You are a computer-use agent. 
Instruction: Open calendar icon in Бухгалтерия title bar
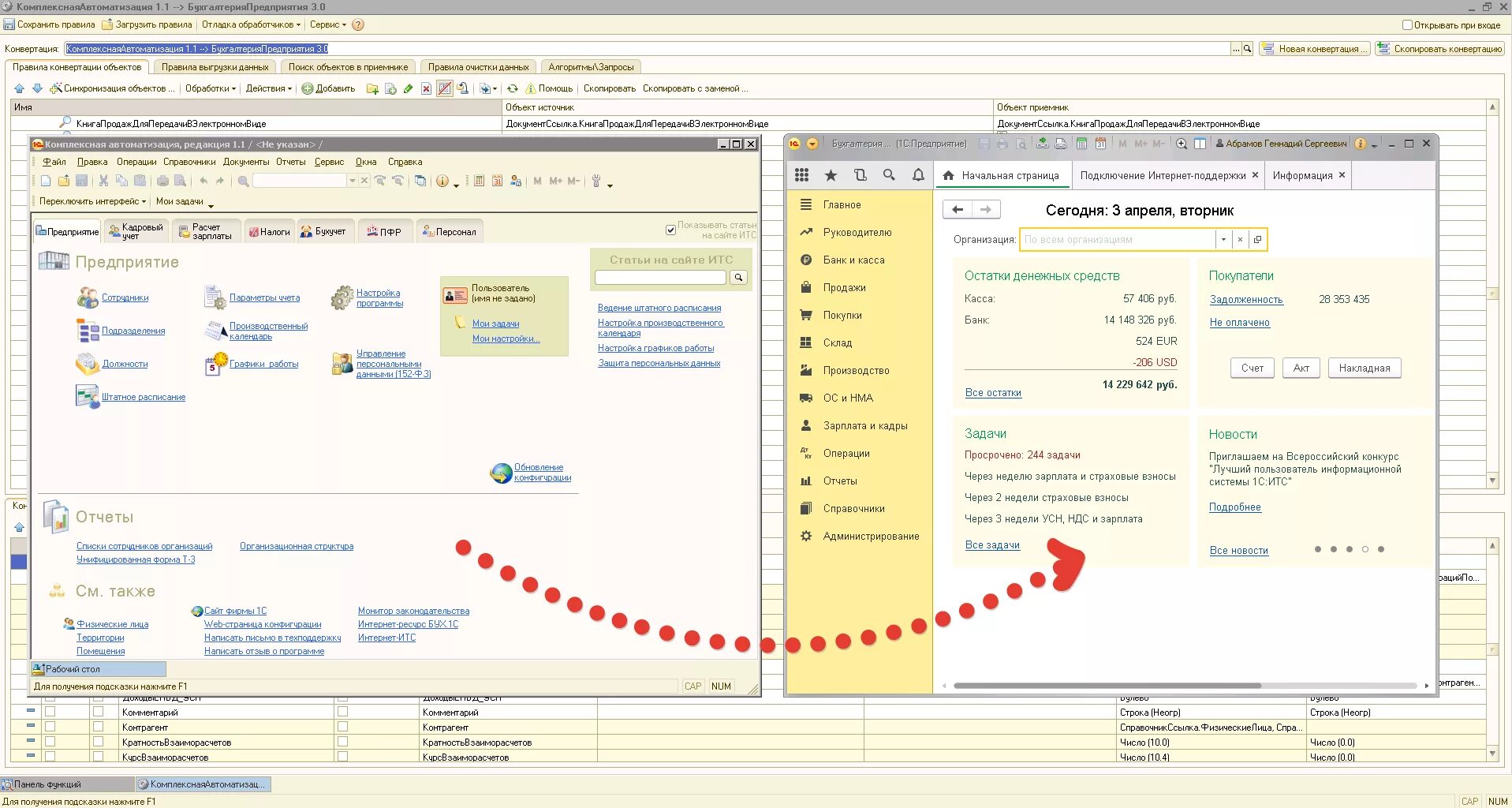click(x=1100, y=144)
